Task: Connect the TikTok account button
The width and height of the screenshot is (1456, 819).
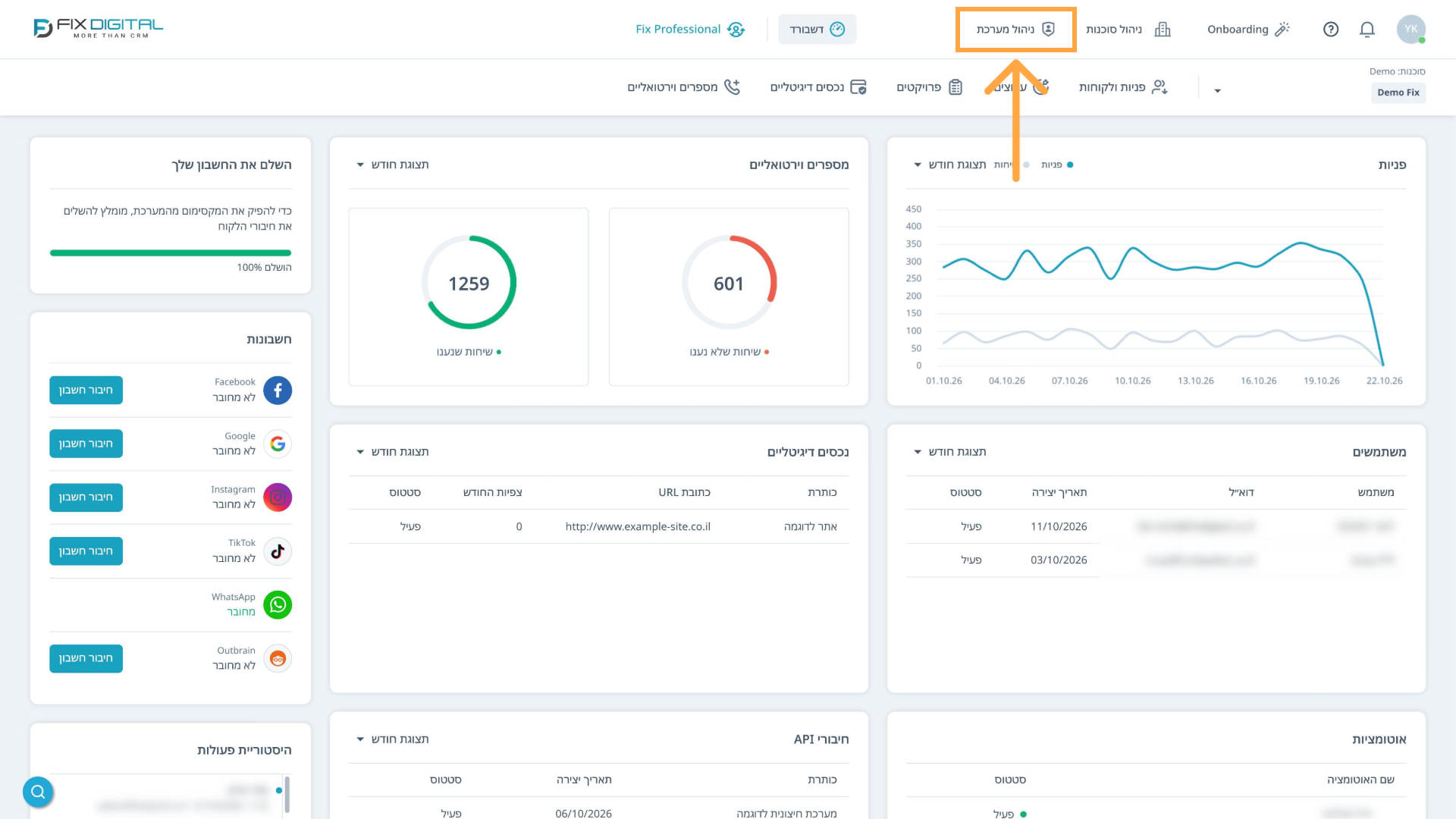Action: point(86,551)
